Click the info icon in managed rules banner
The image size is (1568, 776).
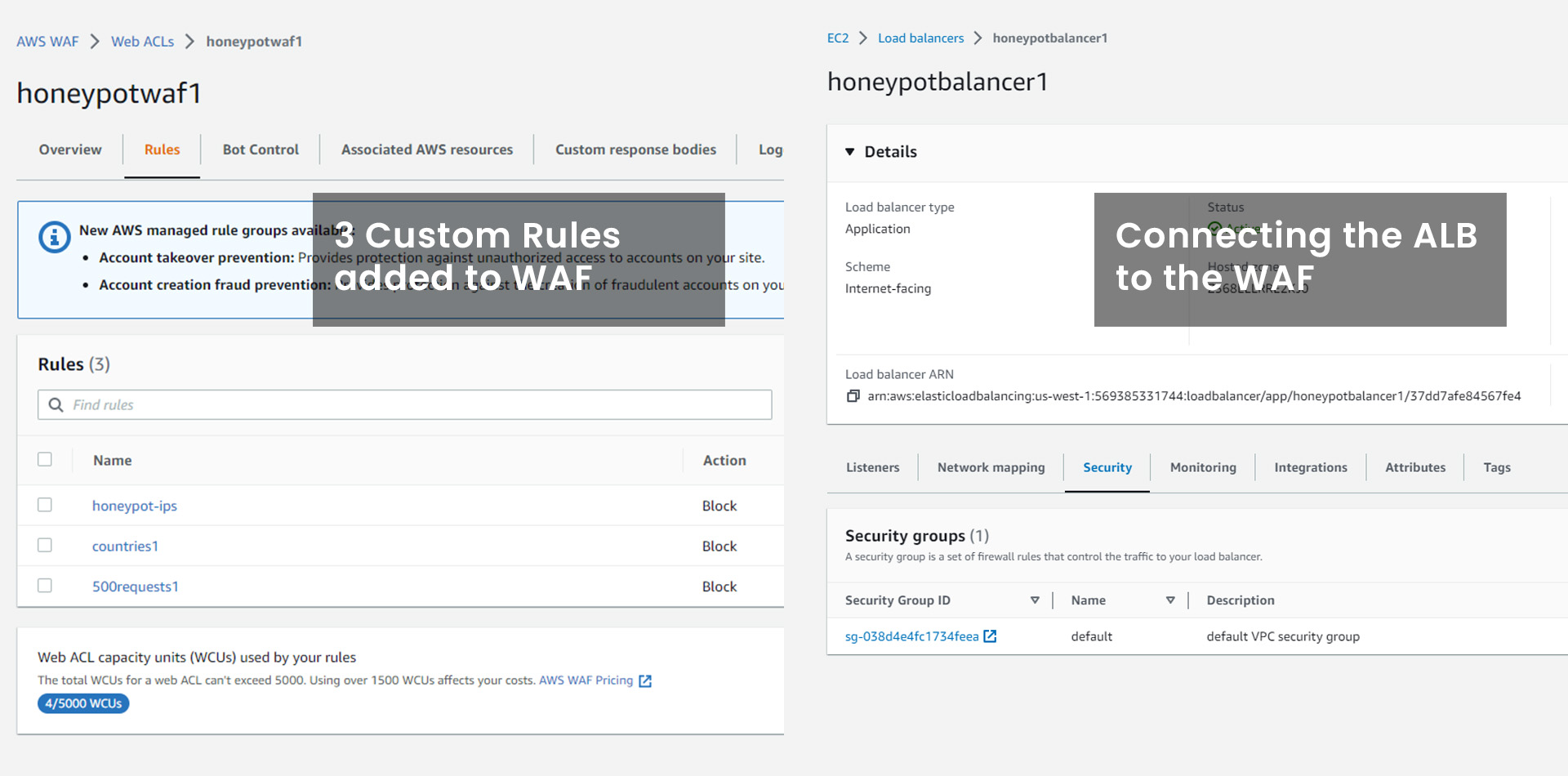tap(55, 237)
